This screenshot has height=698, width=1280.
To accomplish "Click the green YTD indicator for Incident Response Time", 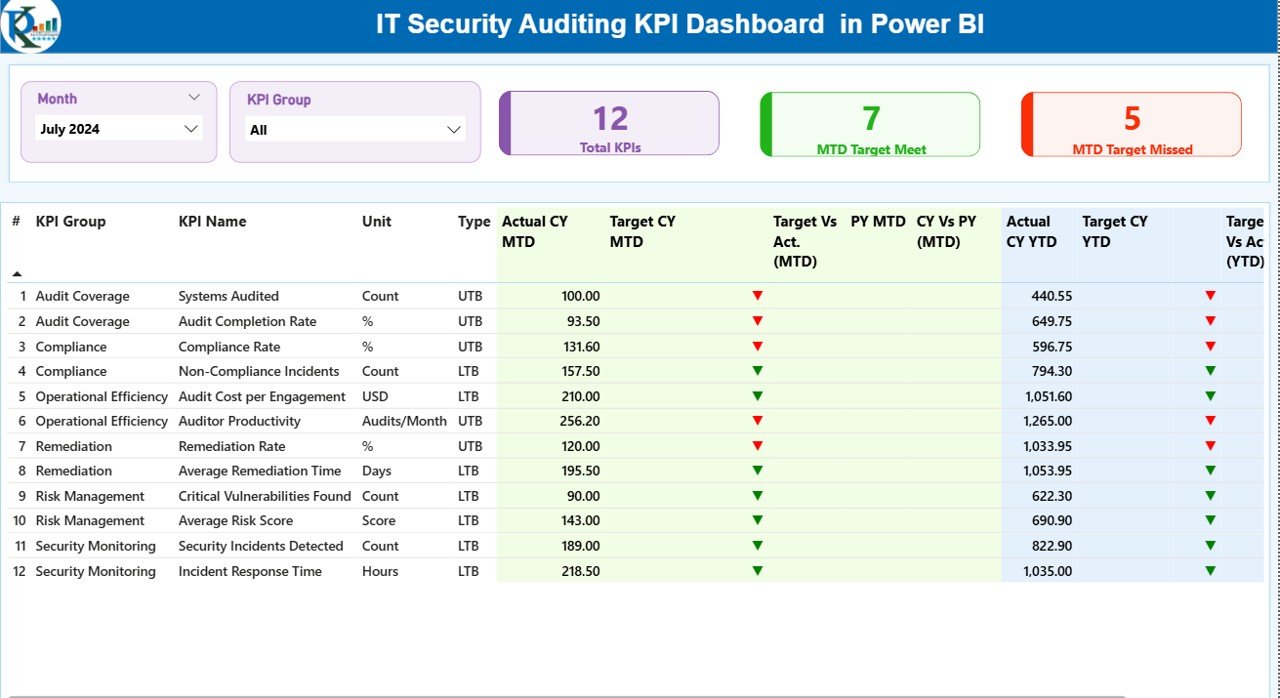I will point(1212,571).
